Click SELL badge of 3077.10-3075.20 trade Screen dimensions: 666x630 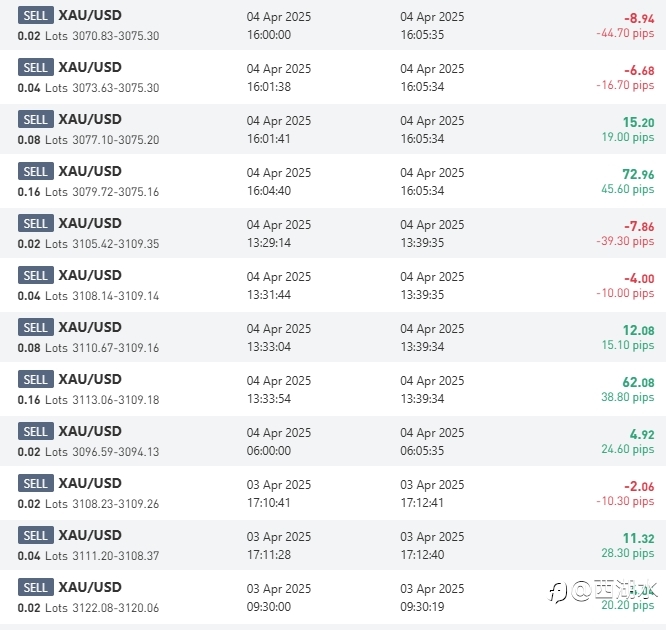coord(35,120)
